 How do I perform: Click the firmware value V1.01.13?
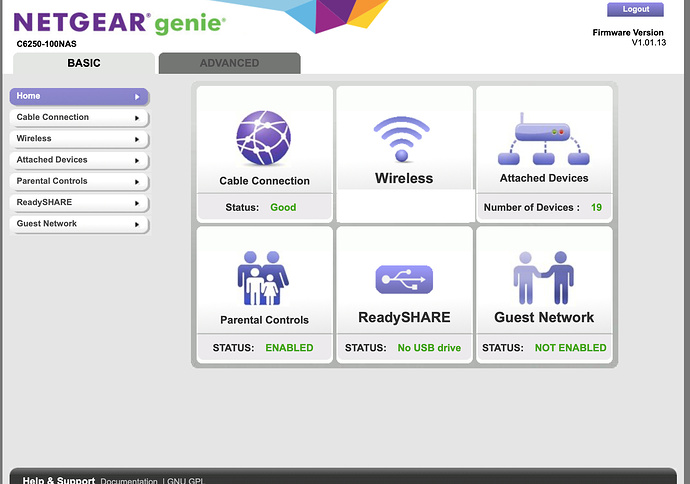click(649, 43)
